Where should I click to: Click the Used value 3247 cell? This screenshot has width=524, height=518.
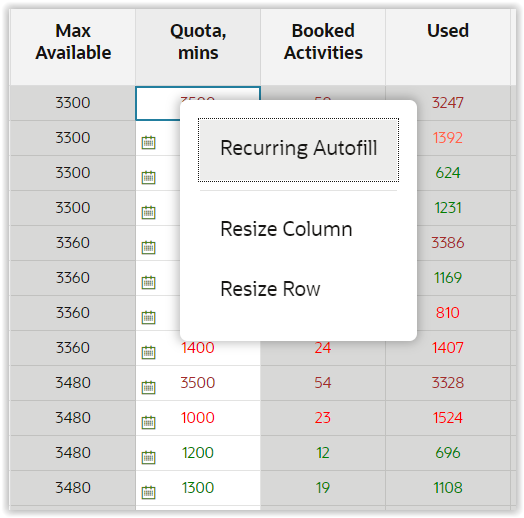pos(448,103)
